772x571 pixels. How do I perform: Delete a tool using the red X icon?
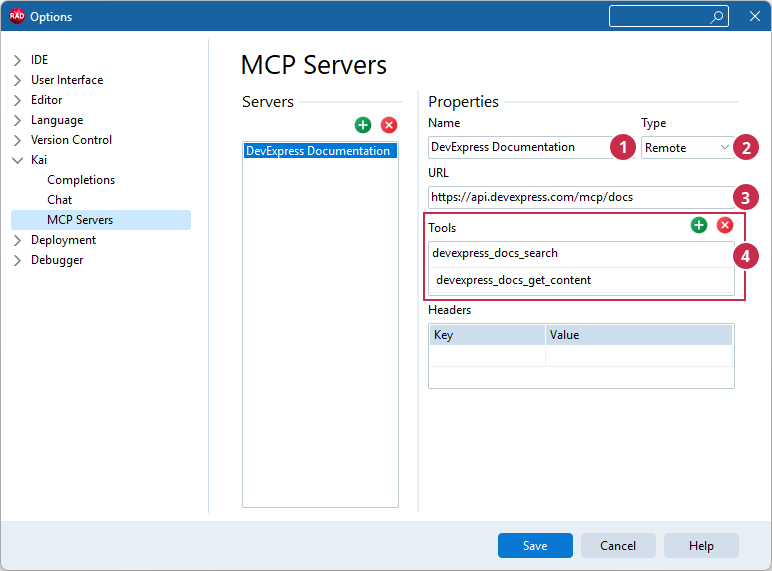725,225
